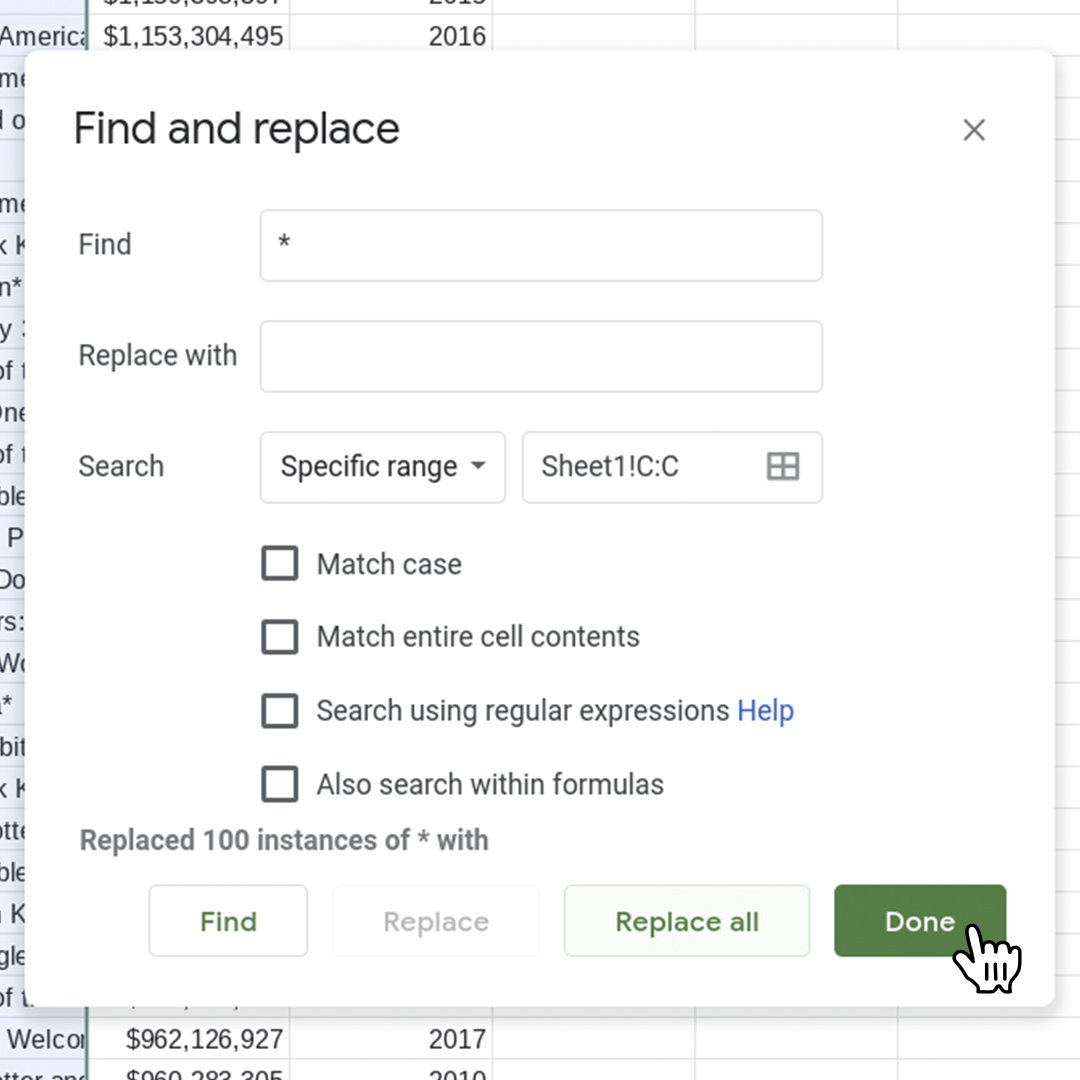Toggle Also search within formulas checkbox
The height and width of the screenshot is (1080, 1080).
pyautogui.click(x=280, y=784)
